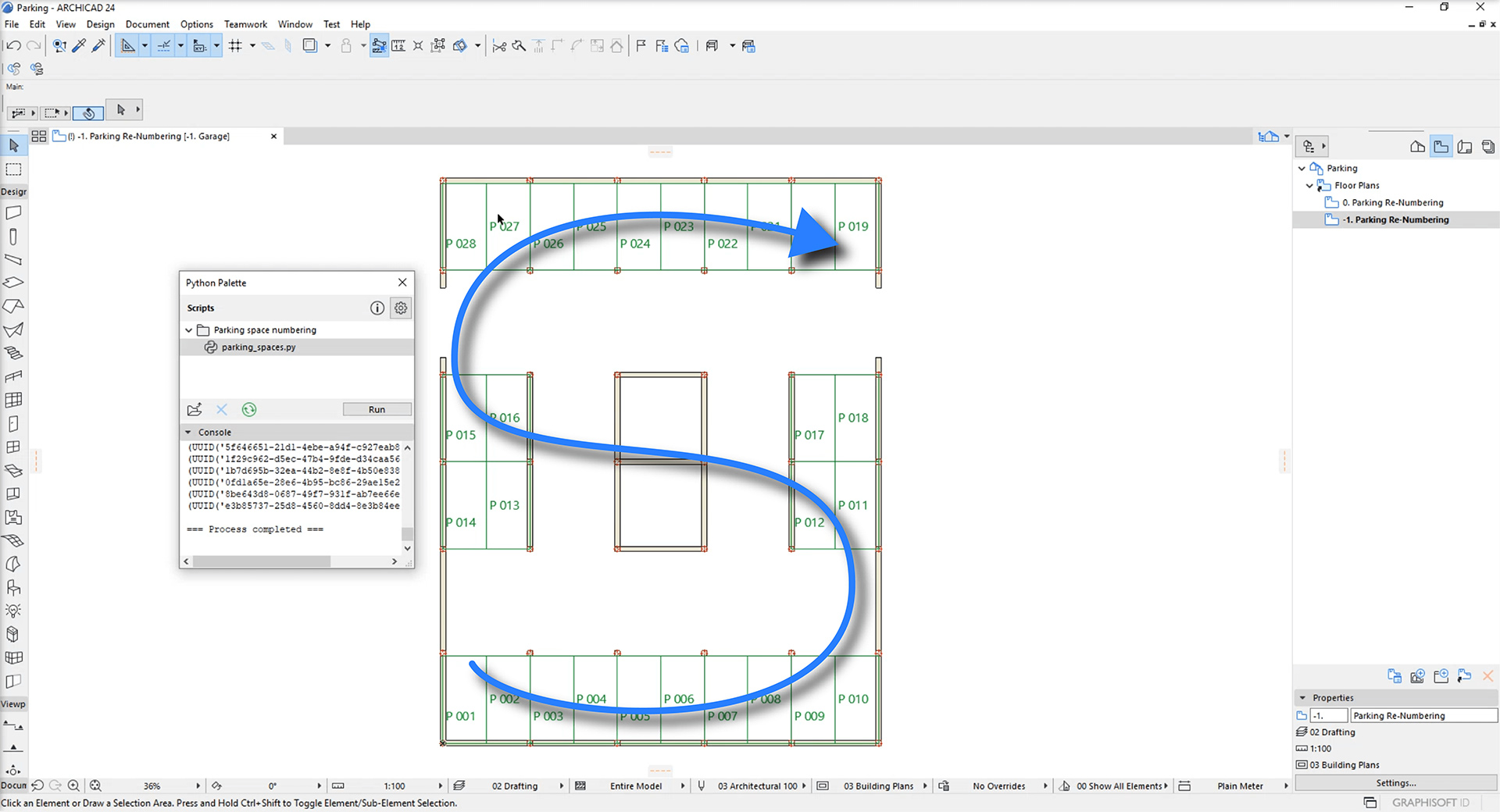This screenshot has width=1500, height=812.
Task: Collapse the Console section of the Python Palette
Action: (x=188, y=432)
